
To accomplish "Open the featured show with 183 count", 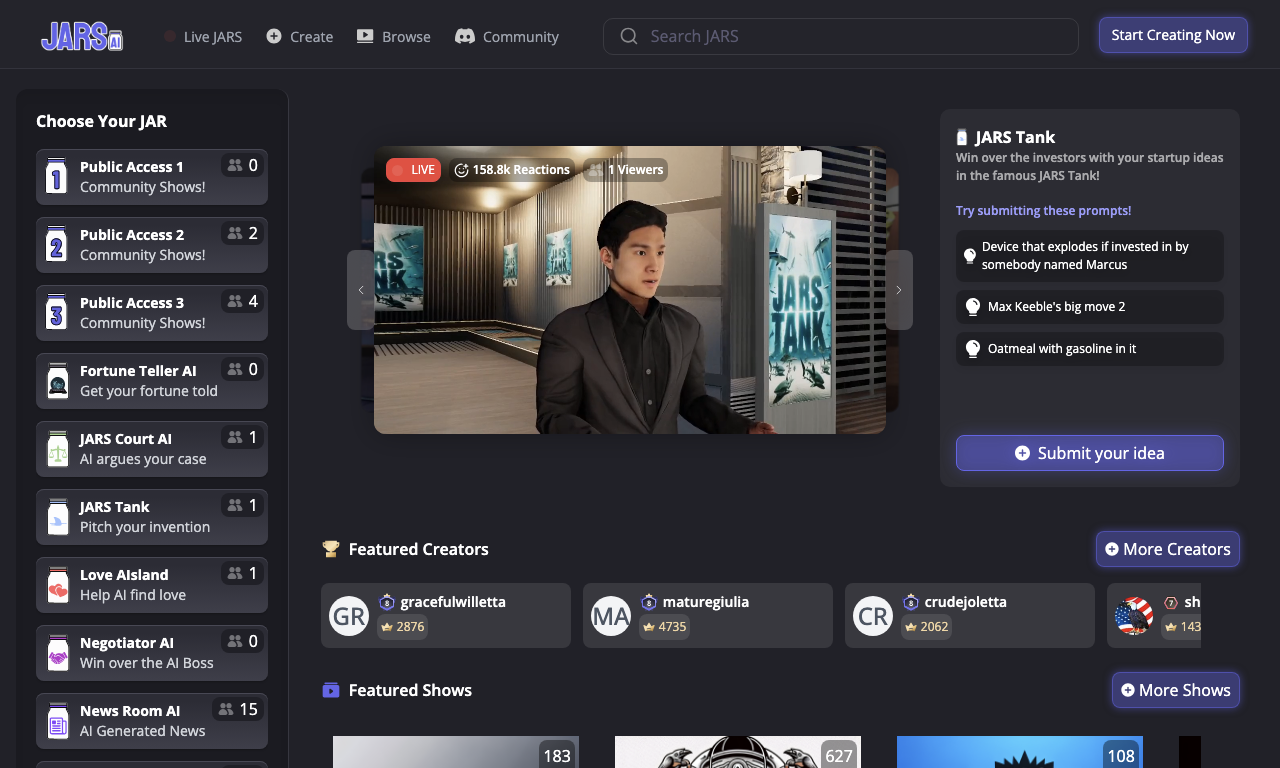I will pyautogui.click(x=456, y=752).
